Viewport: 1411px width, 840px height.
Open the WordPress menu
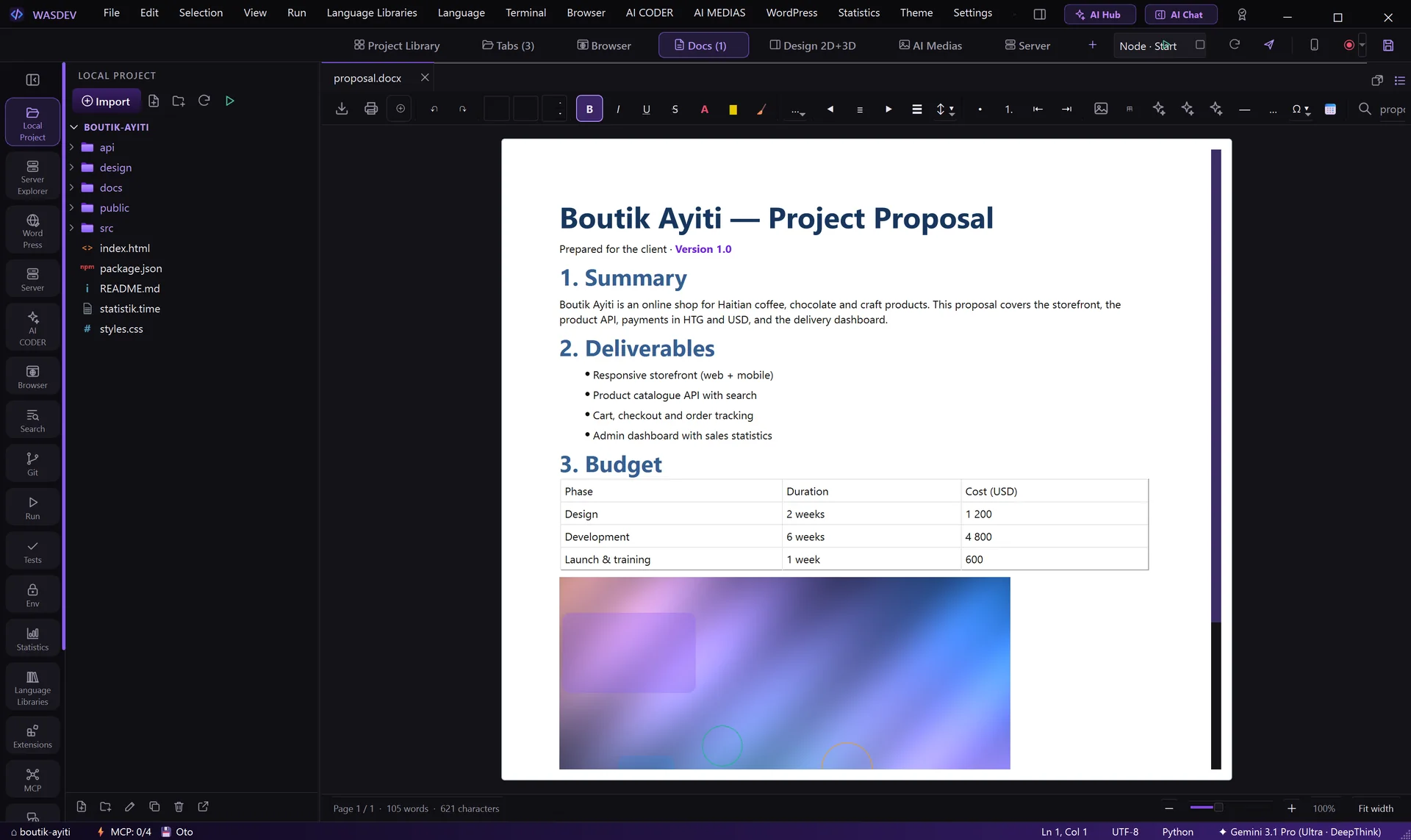pos(791,13)
